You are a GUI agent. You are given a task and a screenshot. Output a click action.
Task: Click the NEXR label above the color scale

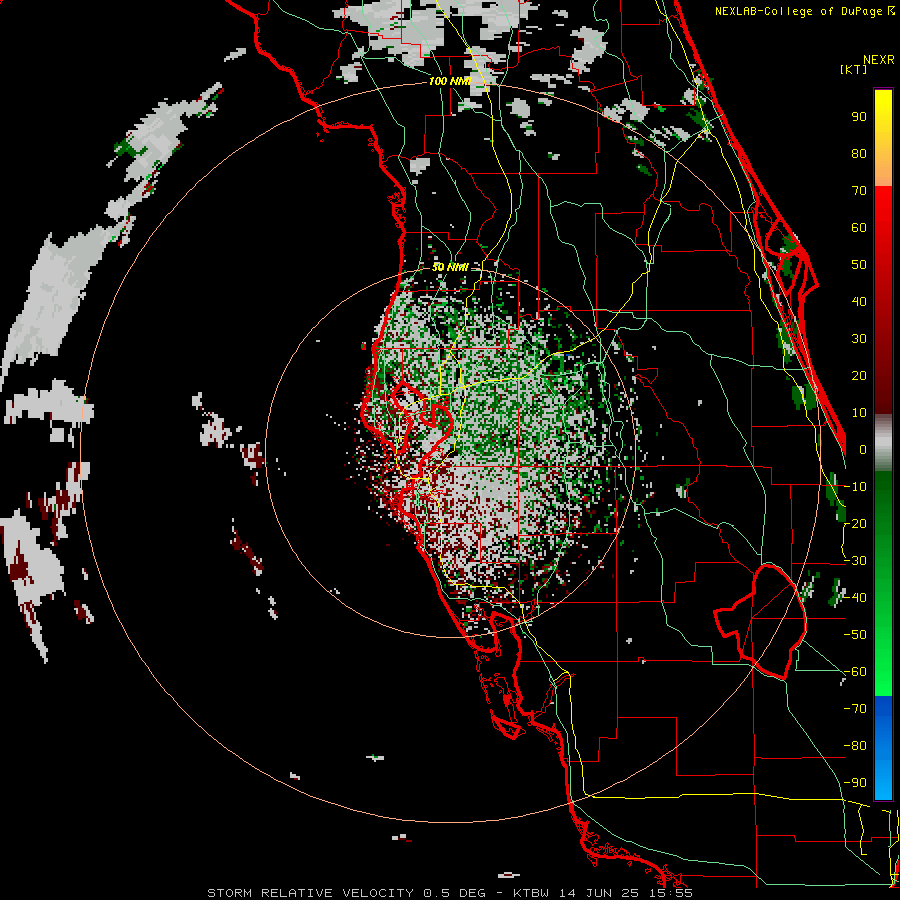pos(879,60)
